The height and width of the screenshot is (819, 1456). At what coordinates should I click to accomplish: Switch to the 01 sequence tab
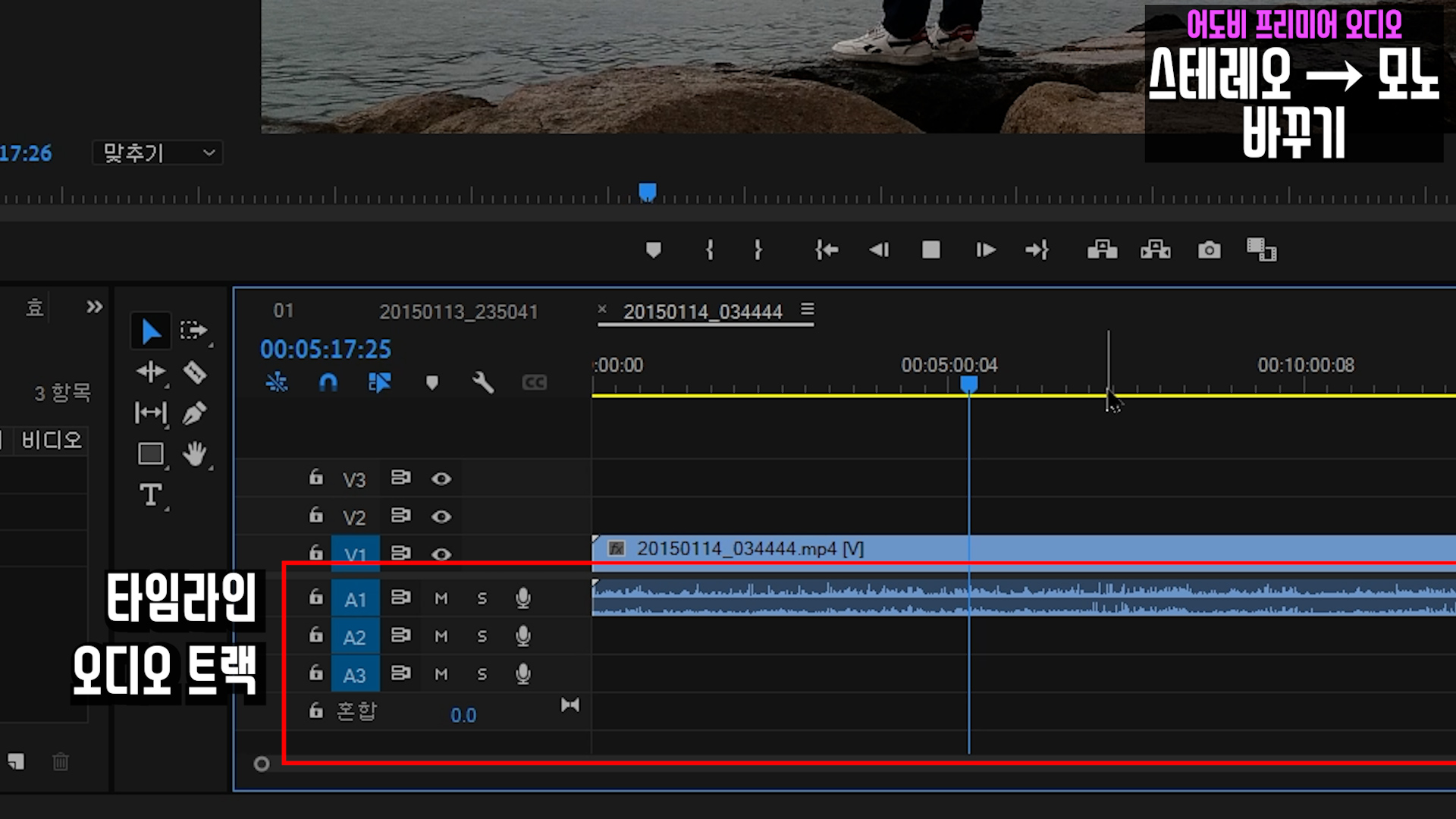click(283, 311)
